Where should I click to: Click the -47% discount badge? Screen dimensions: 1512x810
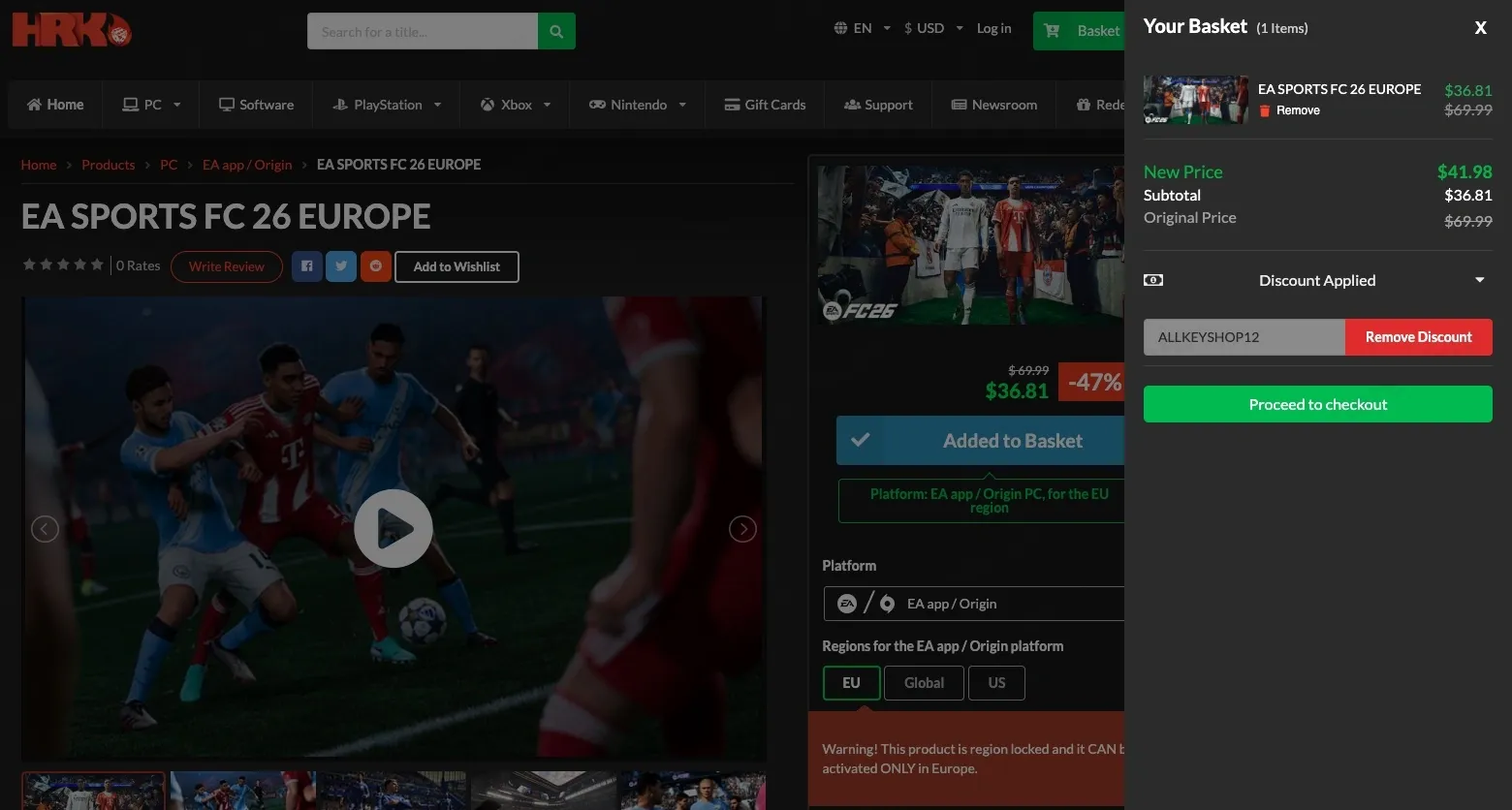pyautogui.click(x=1093, y=382)
